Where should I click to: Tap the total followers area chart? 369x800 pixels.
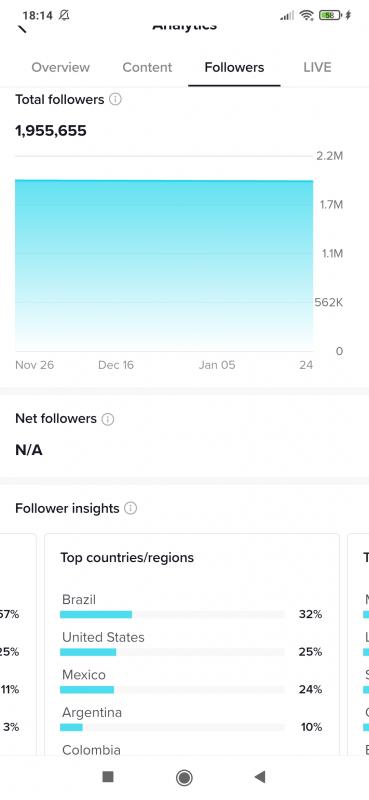[x=164, y=265]
